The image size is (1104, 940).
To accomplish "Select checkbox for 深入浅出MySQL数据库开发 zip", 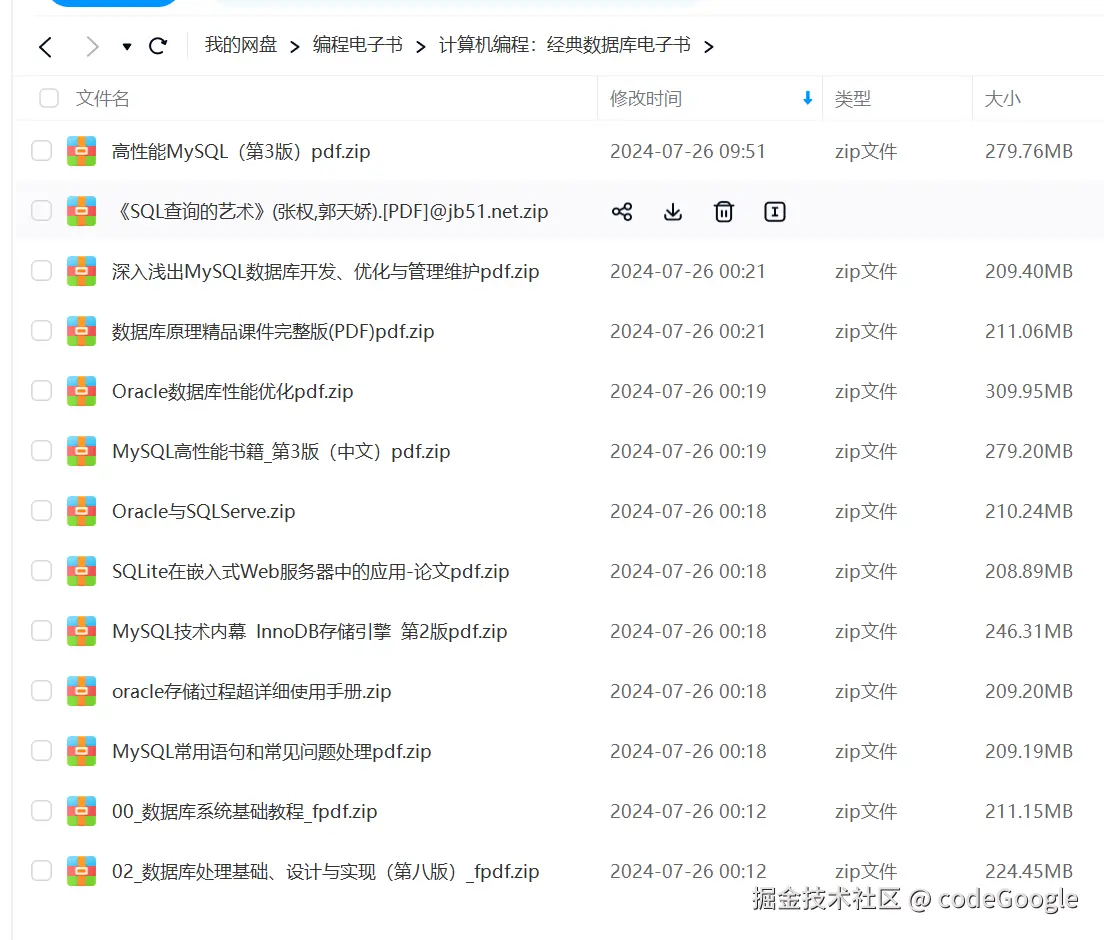I will (42, 270).
